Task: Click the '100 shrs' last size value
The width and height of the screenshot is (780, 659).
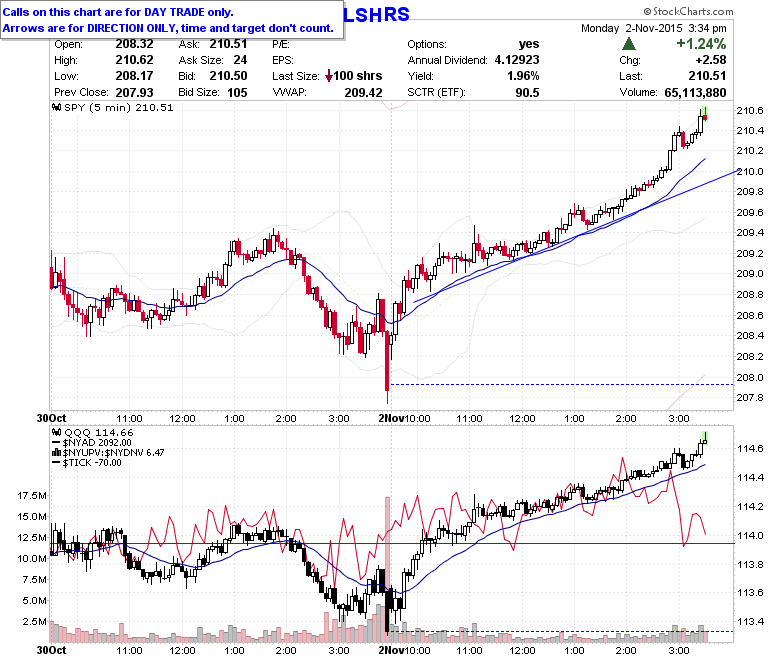Action: point(358,76)
